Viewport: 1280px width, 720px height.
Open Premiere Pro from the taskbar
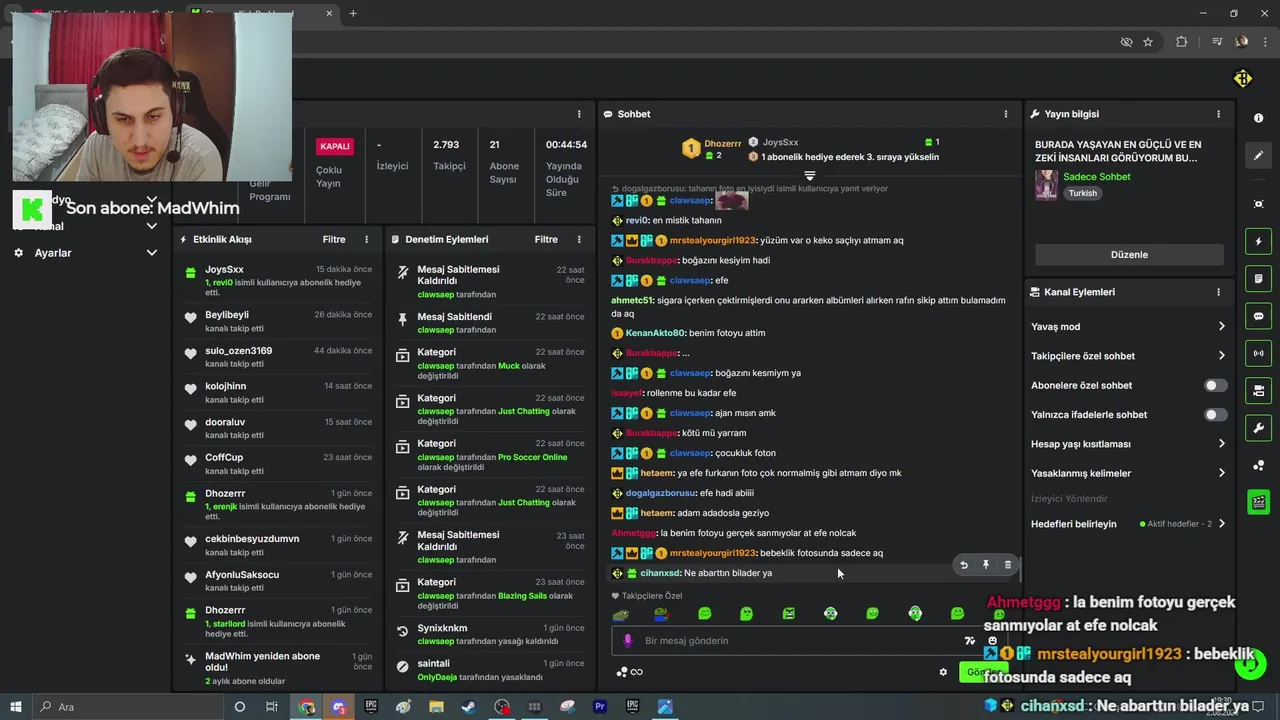point(600,707)
